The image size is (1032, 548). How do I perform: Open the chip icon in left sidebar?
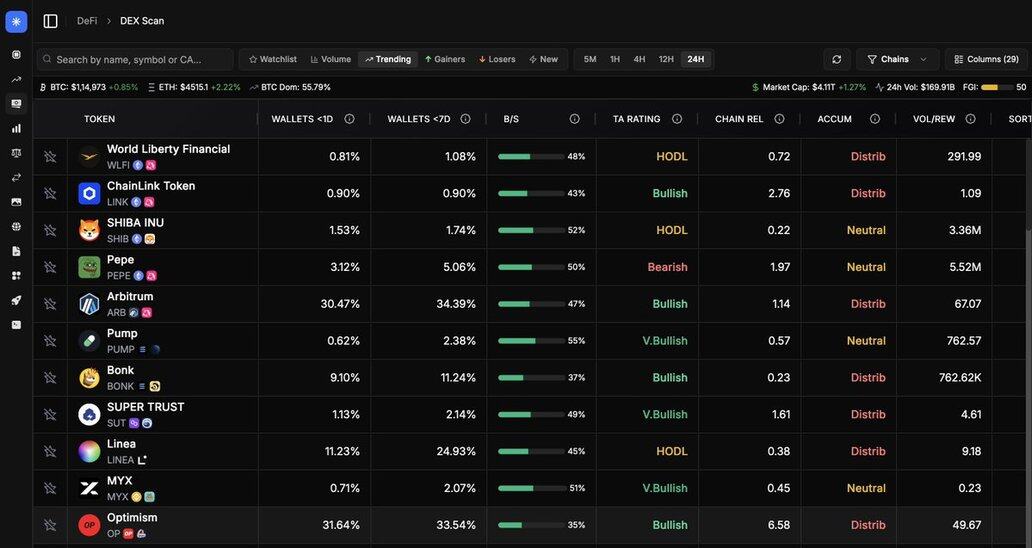16,55
